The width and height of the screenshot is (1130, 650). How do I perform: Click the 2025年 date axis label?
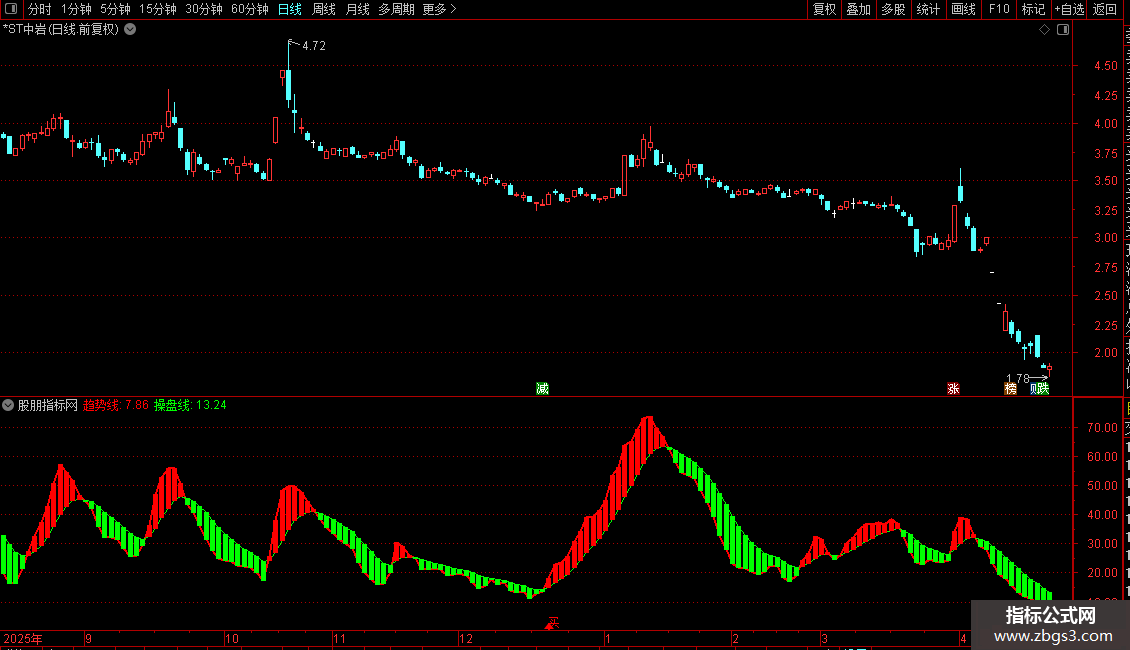click(x=22, y=638)
